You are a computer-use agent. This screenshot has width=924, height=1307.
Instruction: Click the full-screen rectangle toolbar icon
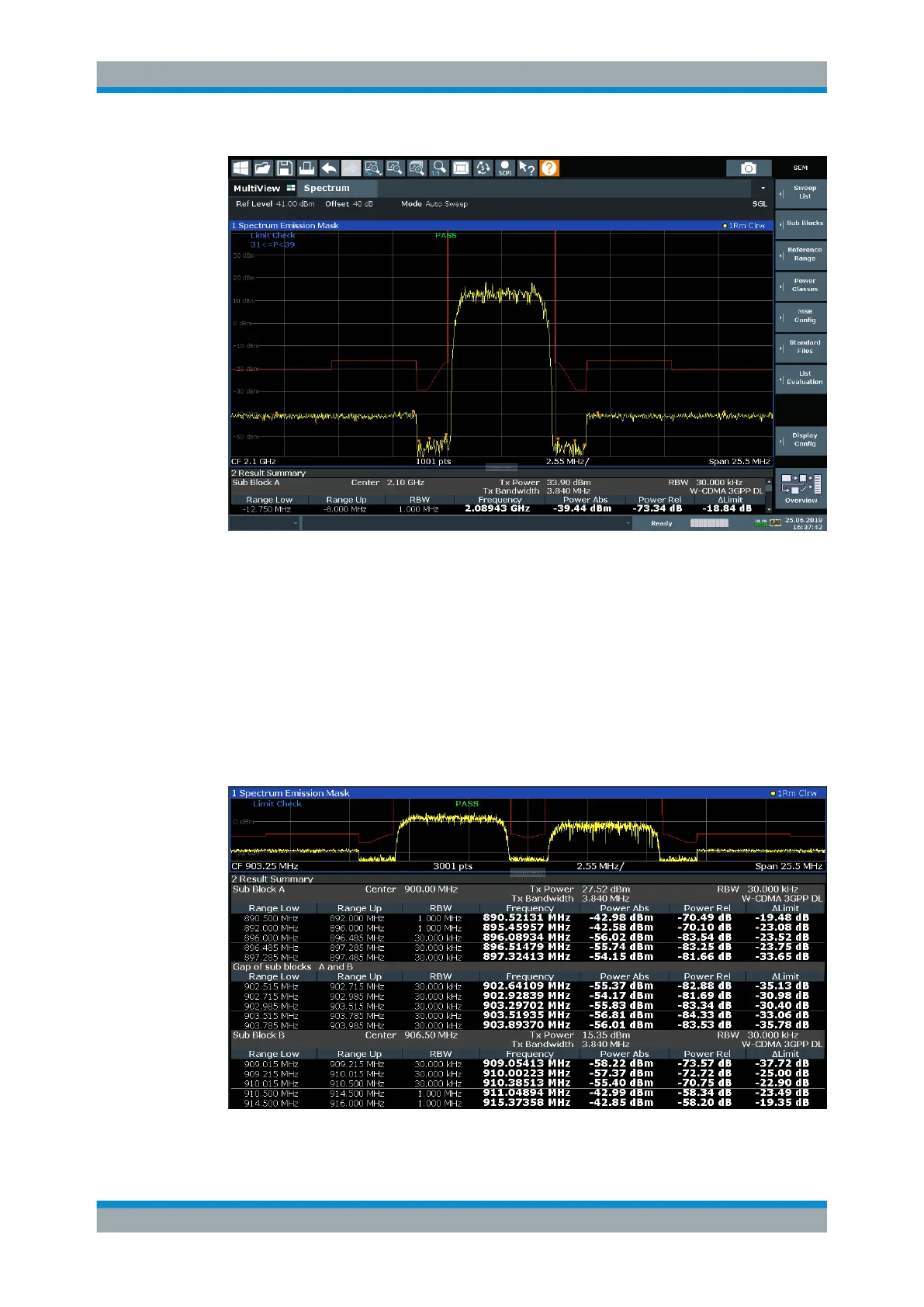click(461, 168)
